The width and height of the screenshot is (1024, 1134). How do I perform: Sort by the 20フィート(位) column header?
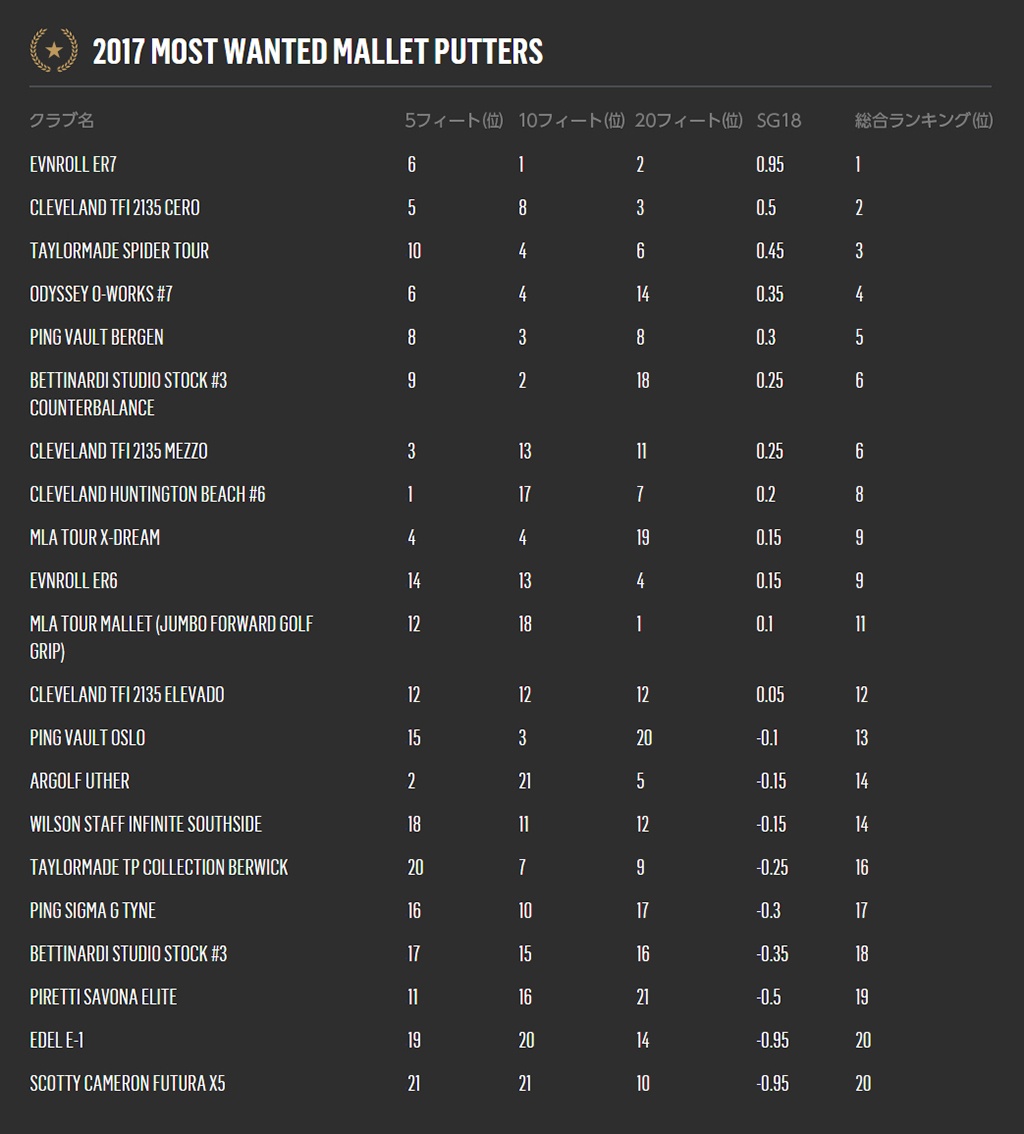point(688,120)
